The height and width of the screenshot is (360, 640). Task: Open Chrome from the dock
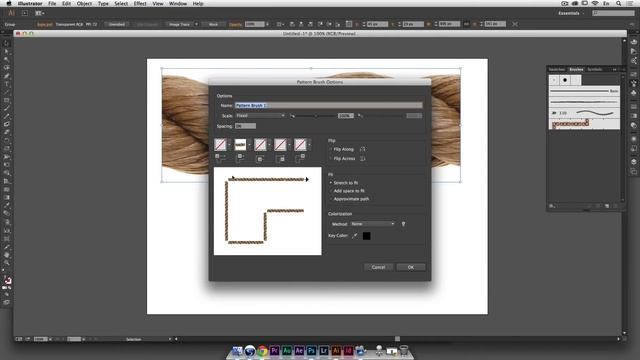262,351
